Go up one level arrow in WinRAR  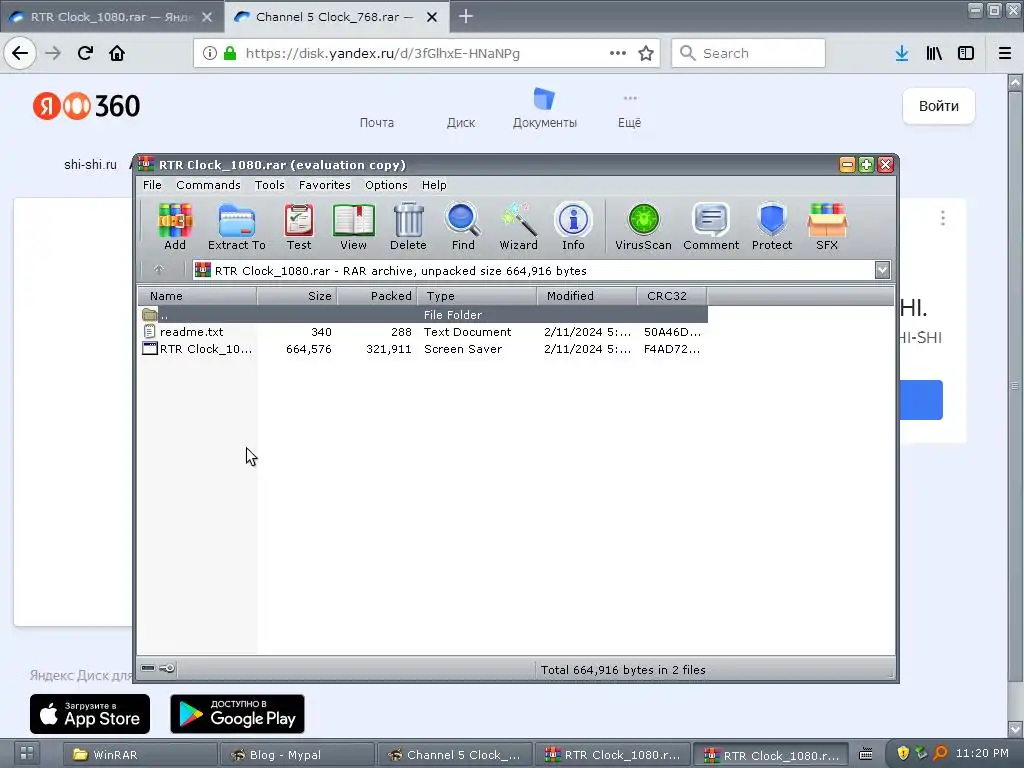(159, 270)
